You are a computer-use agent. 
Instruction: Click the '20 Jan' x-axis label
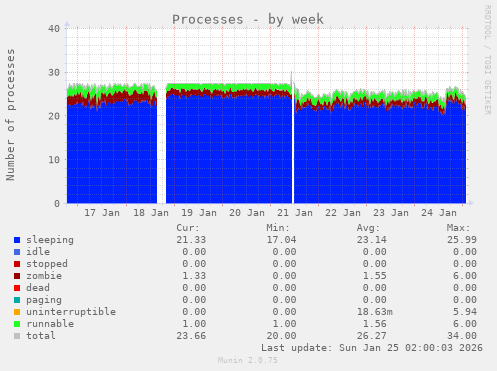(x=247, y=213)
